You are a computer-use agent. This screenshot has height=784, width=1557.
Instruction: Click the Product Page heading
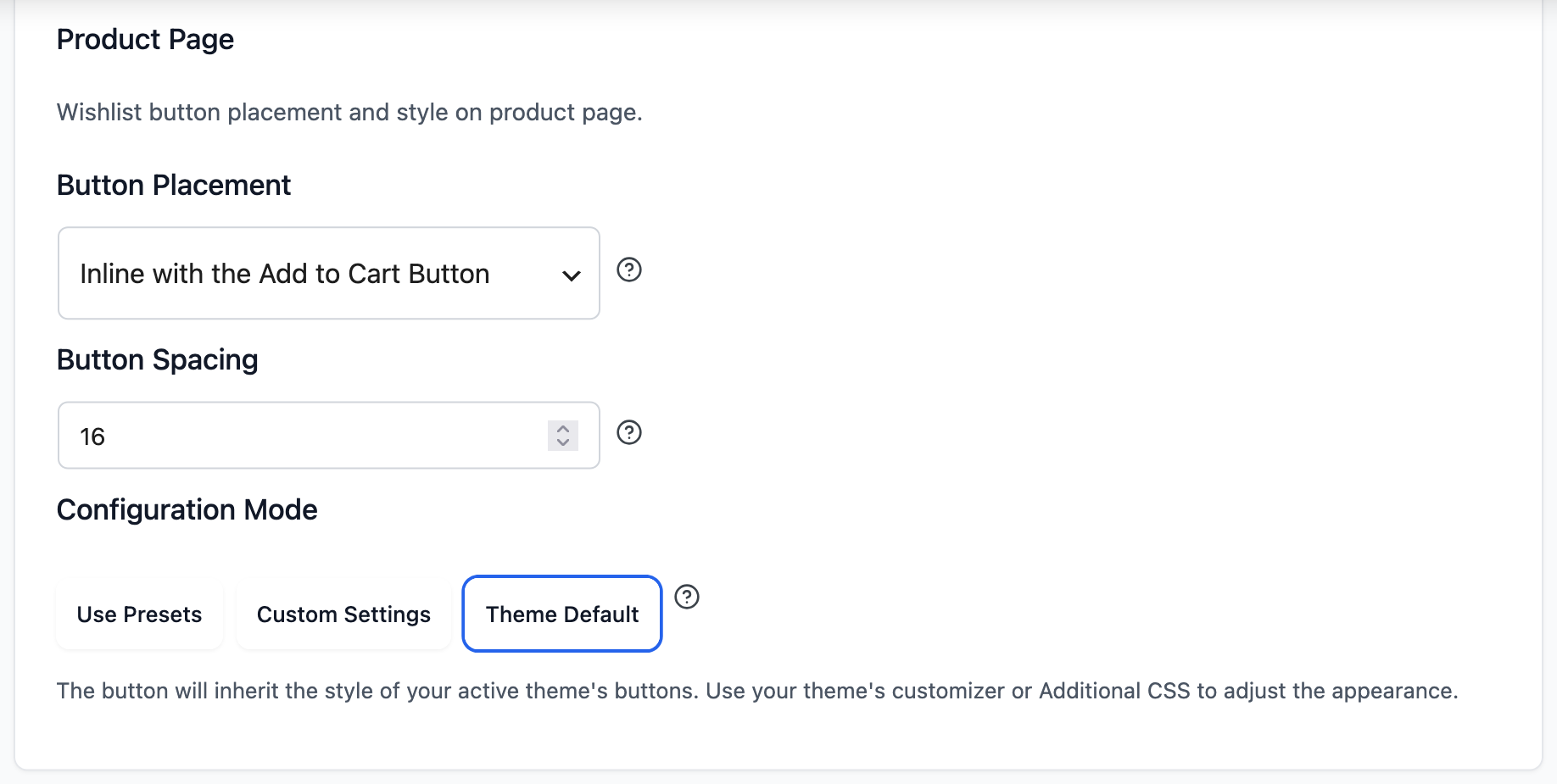(x=145, y=40)
